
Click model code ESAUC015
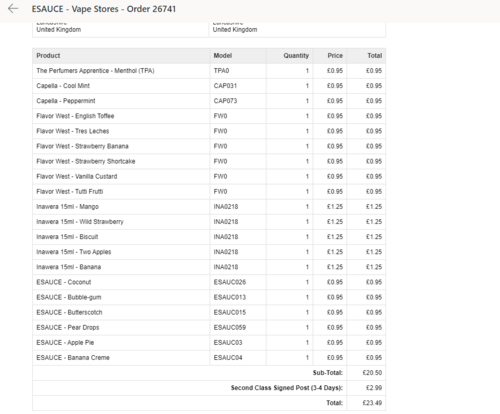[x=230, y=312]
